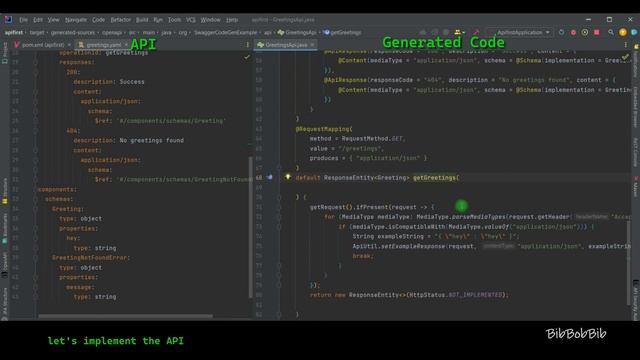640x360 pixels.
Task: Open the REST Console tool window
Action: [636, 152]
